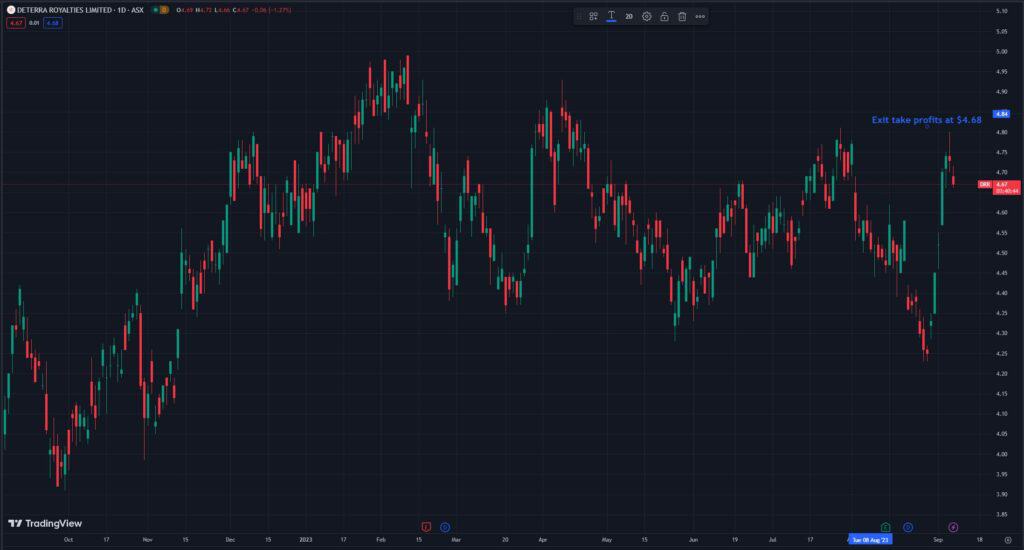
Task: Click the purple lightning event marker in September
Action: click(x=953, y=526)
